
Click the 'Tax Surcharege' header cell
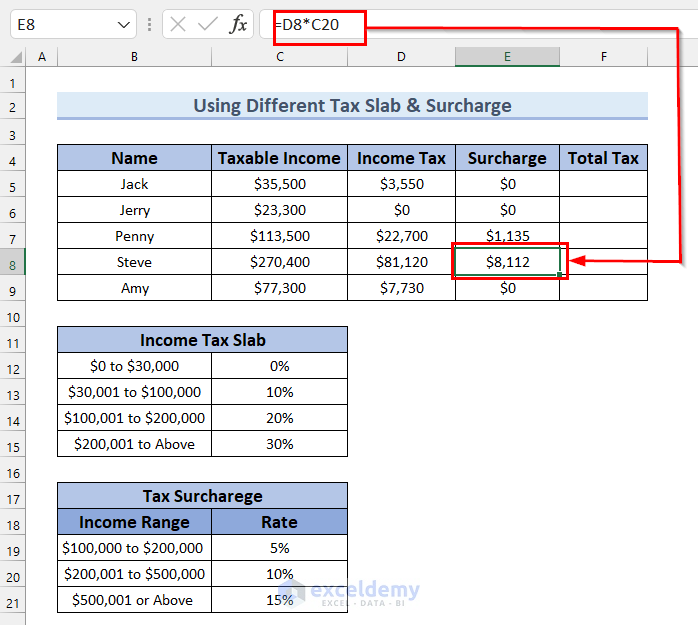coord(203,495)
